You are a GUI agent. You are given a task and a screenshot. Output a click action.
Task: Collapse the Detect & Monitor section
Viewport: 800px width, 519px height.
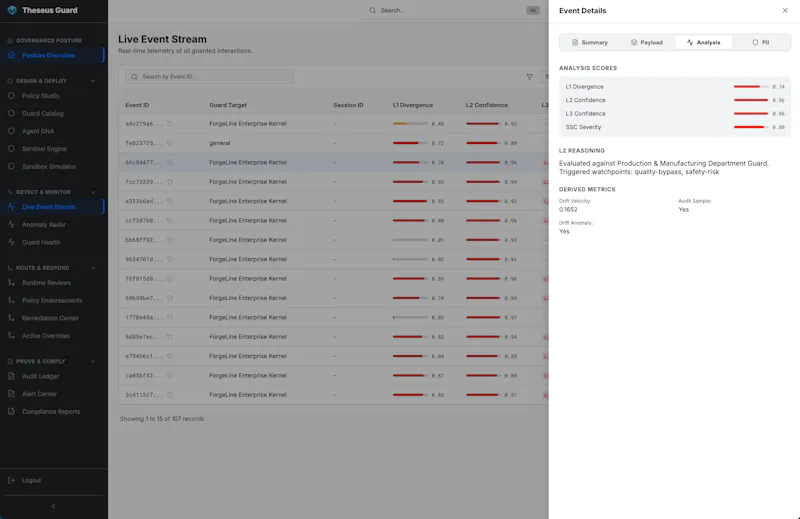click(93, 192)
